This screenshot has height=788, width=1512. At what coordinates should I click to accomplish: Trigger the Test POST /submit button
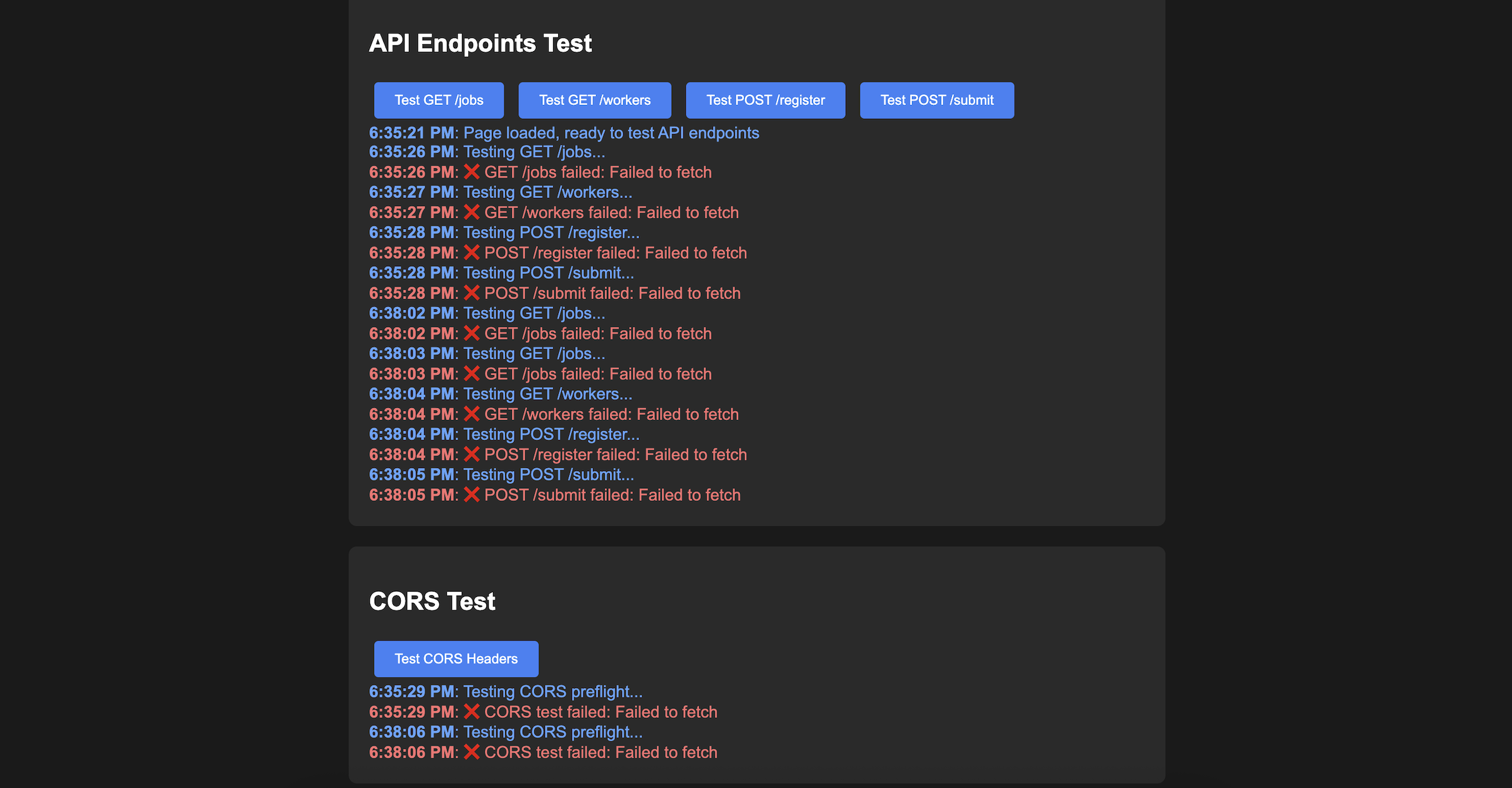click(x=936, y=100)
